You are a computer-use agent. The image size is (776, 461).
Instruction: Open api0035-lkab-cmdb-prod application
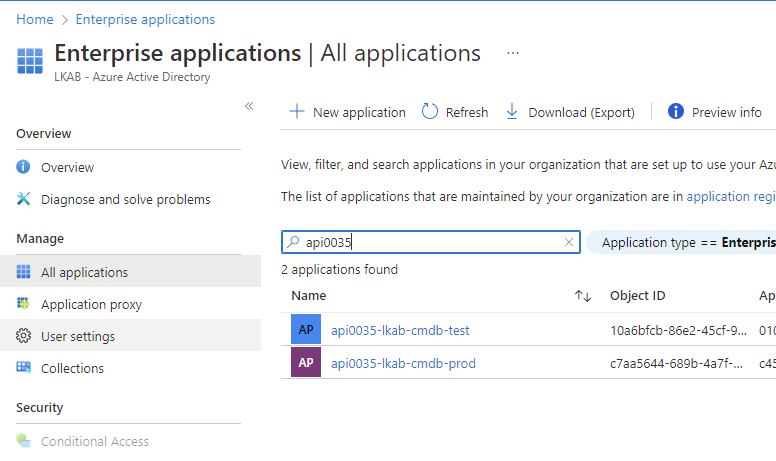tap(403, 364)
